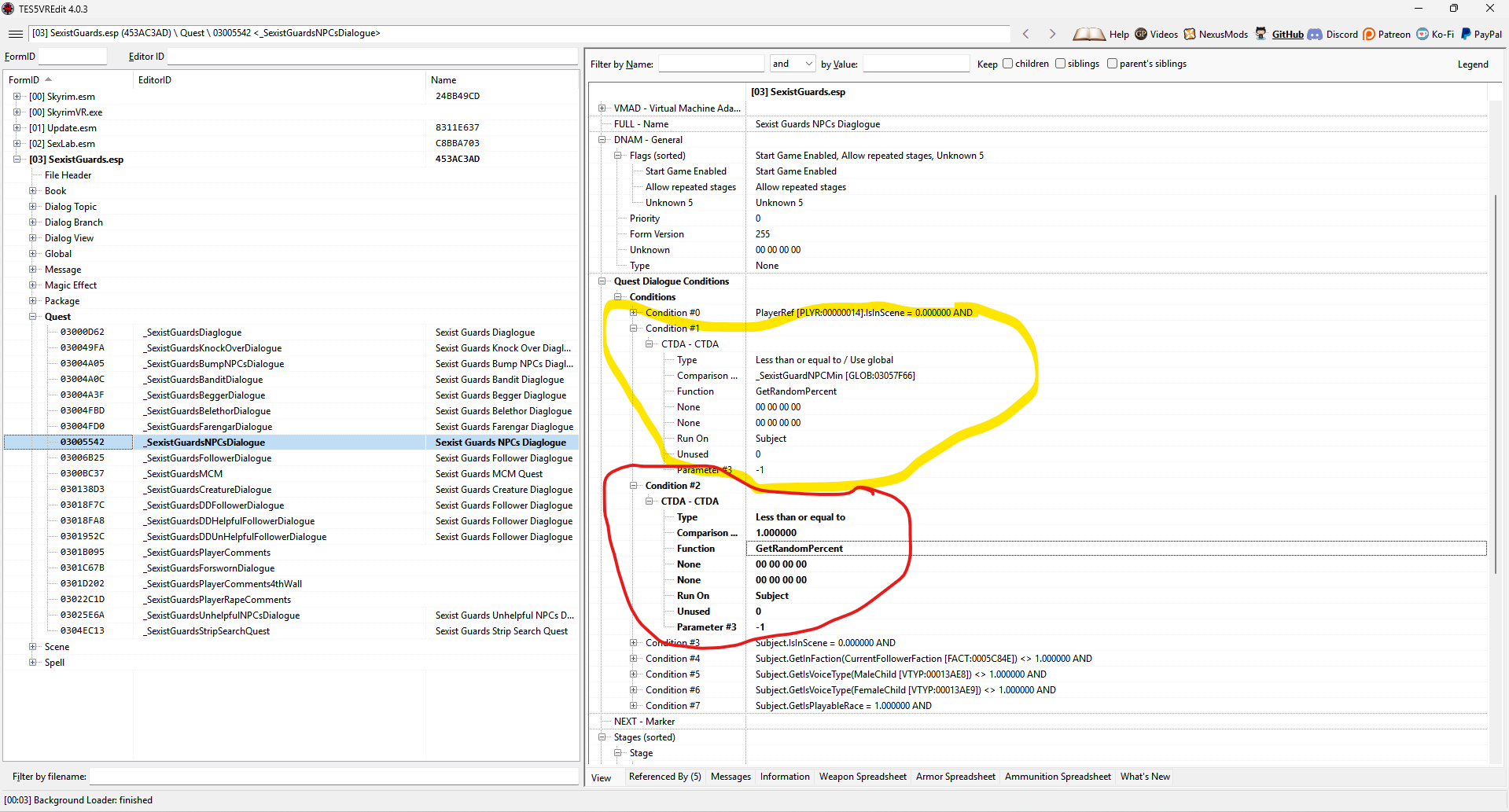Collapse DNAM - General section
The width and height of the screenshot is (1509, 812).
602,140
